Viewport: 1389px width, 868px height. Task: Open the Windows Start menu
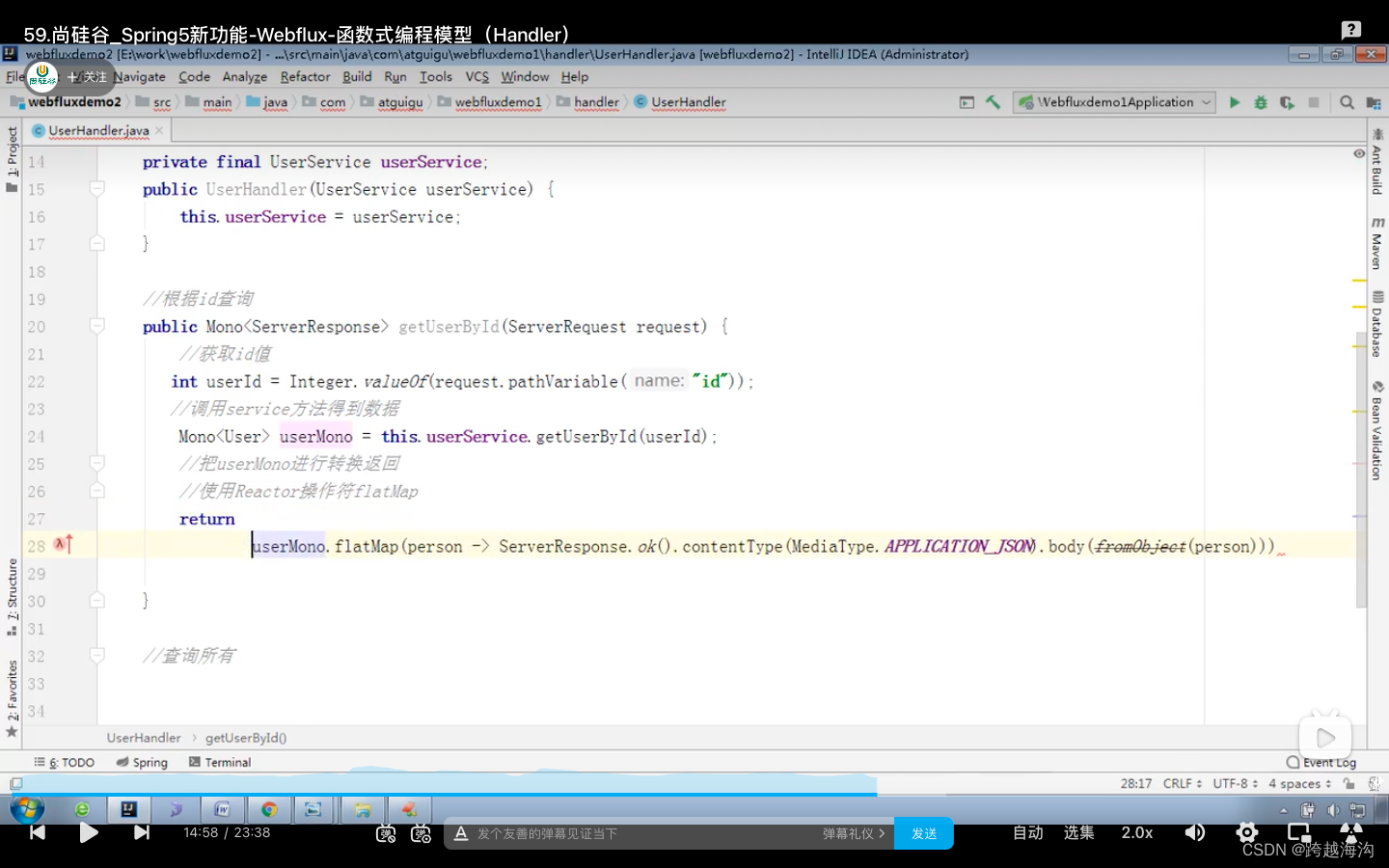pyautogui.click(x=27, y=808)
